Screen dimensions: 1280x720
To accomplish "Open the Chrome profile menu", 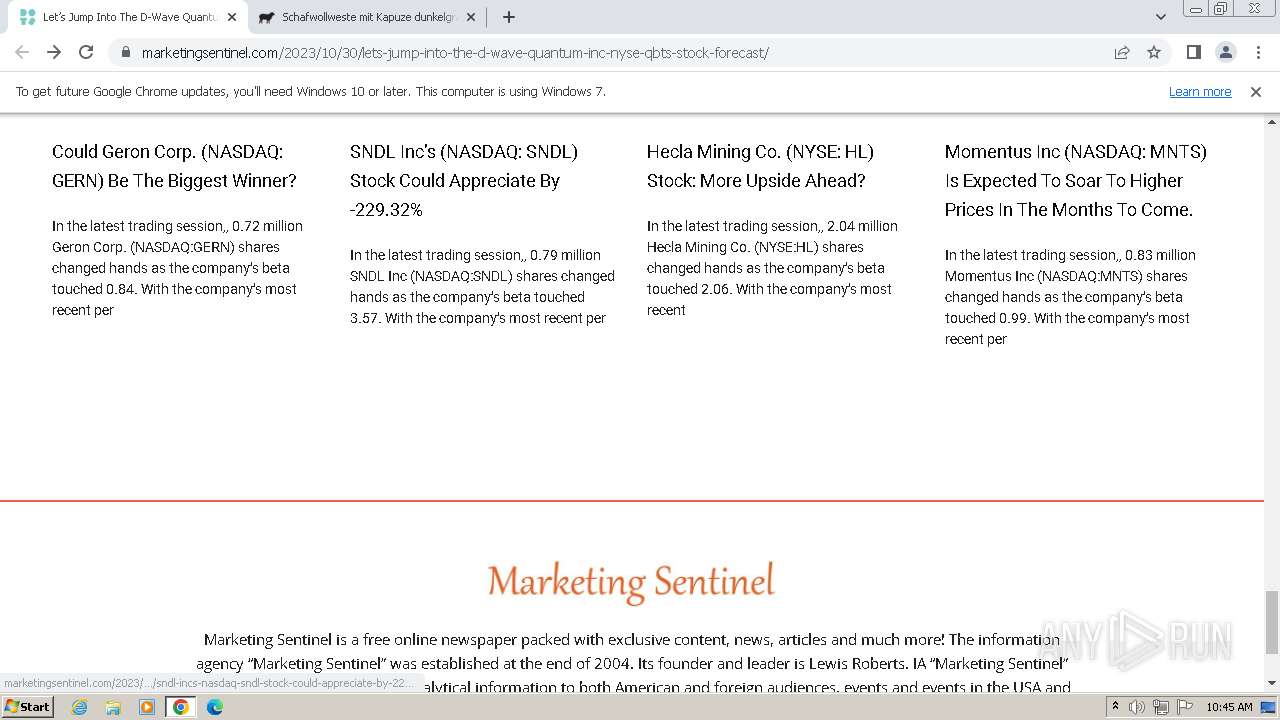I will (1225, 52).
